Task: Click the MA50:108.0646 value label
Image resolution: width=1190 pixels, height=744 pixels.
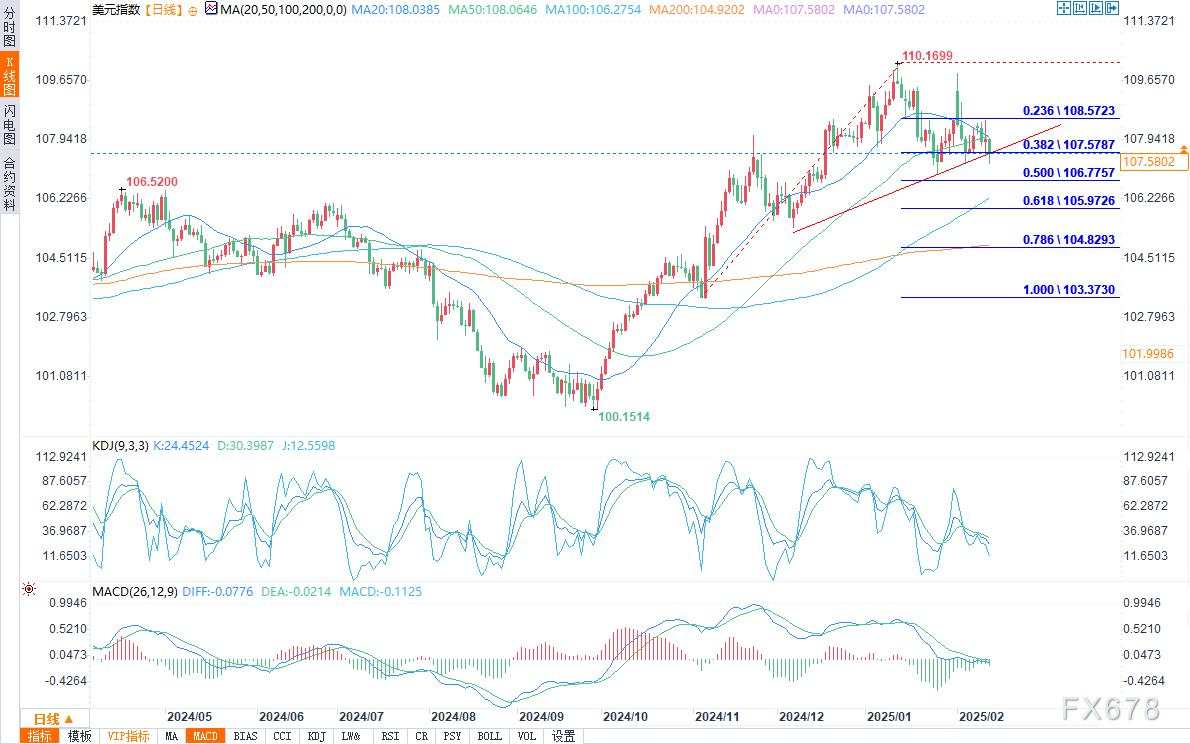Action: coord(493,10)
